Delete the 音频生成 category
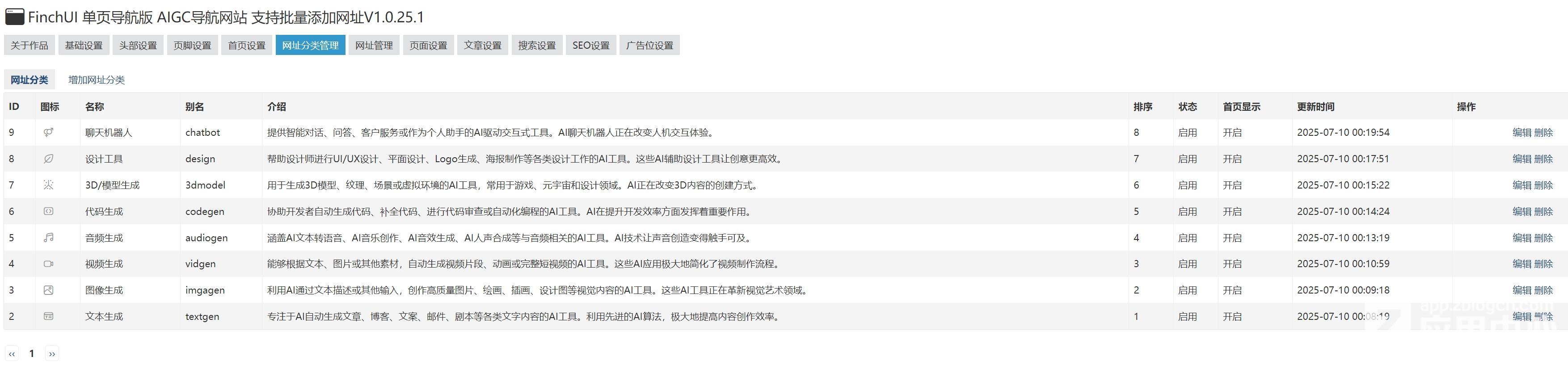The width and height of the screenshot is (1568, 365). point(1543,237)
